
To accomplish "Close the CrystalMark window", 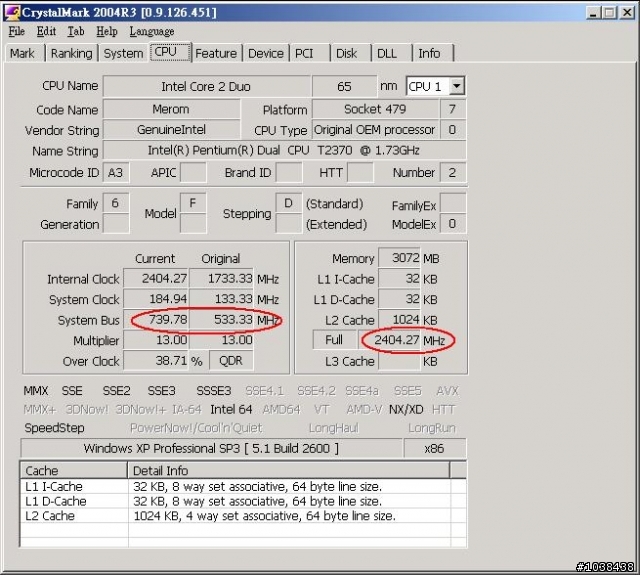I will click(627, 13).
